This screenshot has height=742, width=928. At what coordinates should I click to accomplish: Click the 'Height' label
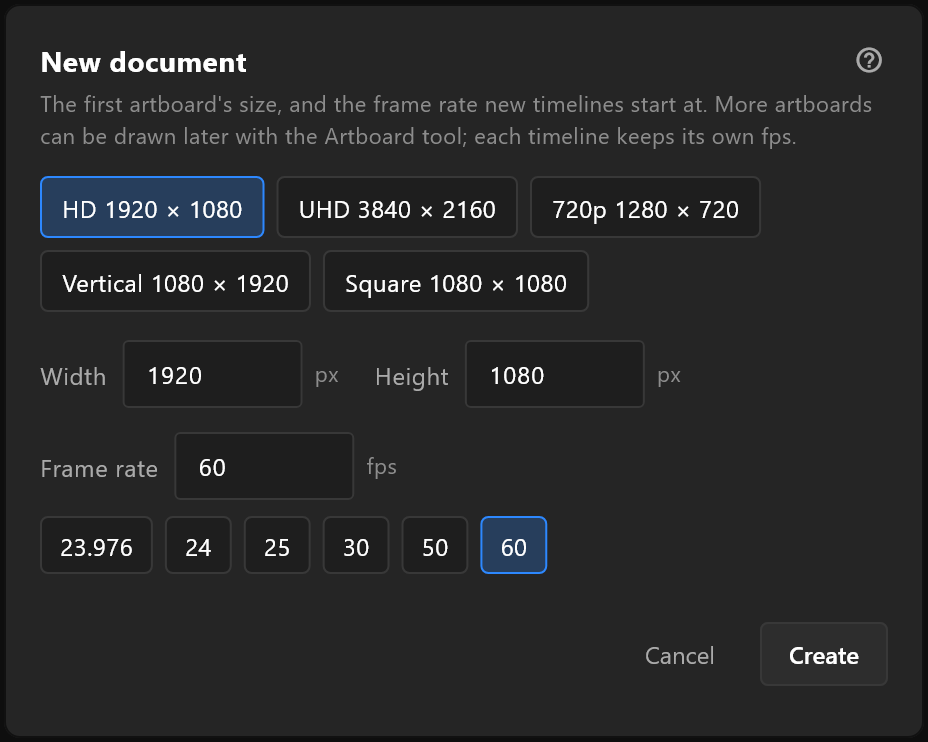pyautogui.click(x=412, y=377)
